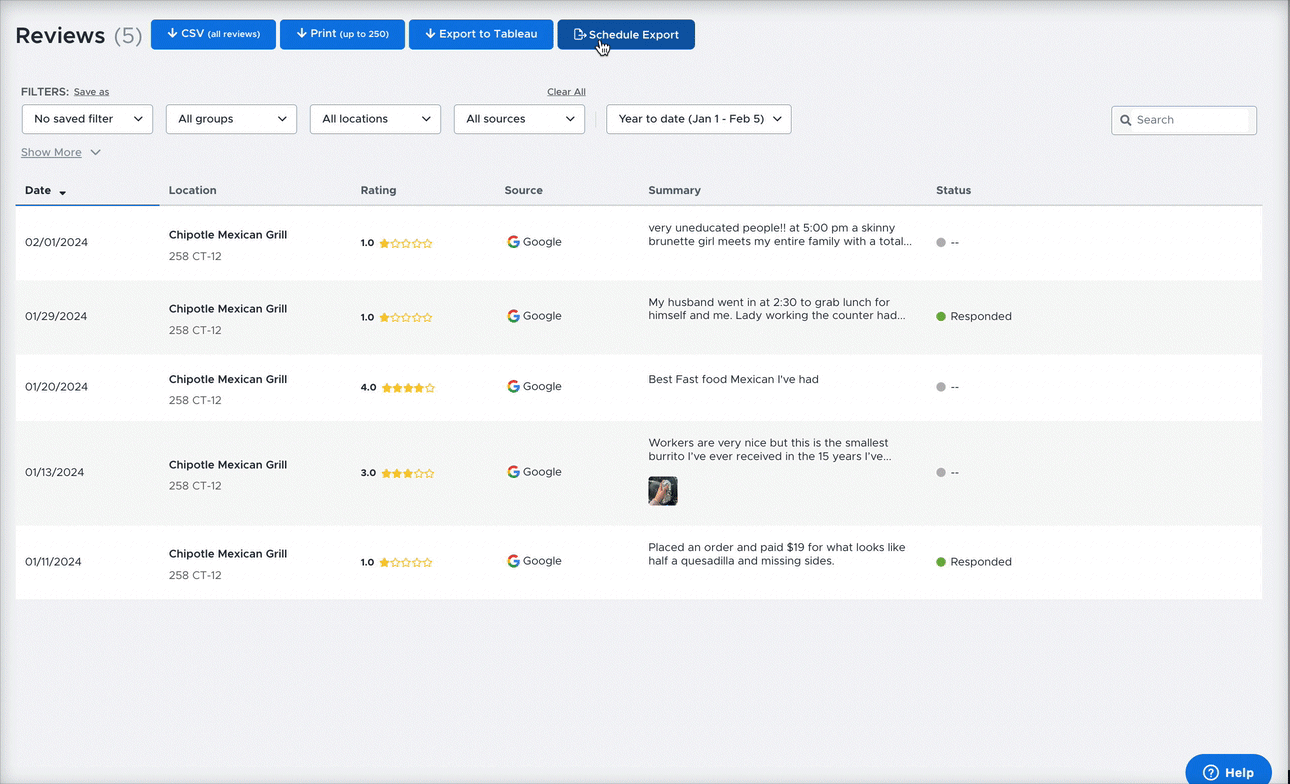Screen dimensions: 1290x784
Task: Open the review dated 02/01/2024
Action: [639, 243]
